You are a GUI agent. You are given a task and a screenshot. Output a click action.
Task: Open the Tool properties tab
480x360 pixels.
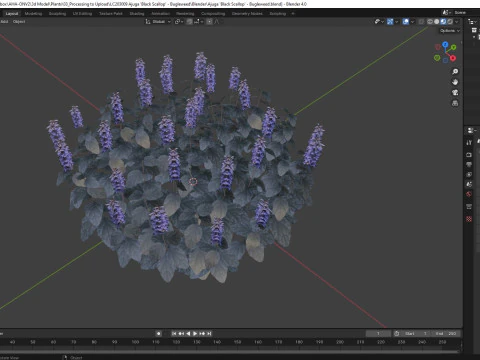pyautogui.click(x=469, y=143)
